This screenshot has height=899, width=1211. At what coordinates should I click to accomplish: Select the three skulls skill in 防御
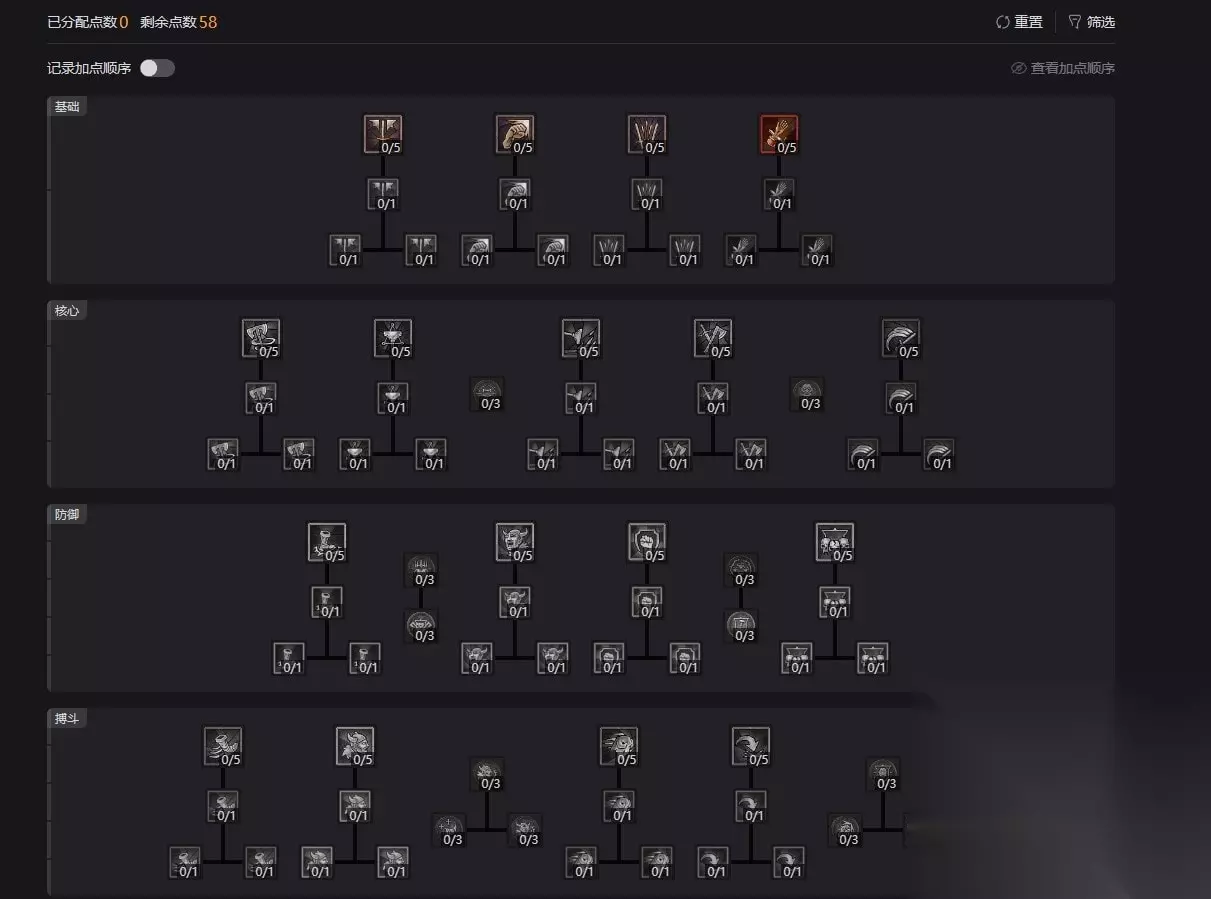click(x=835, y=542)
